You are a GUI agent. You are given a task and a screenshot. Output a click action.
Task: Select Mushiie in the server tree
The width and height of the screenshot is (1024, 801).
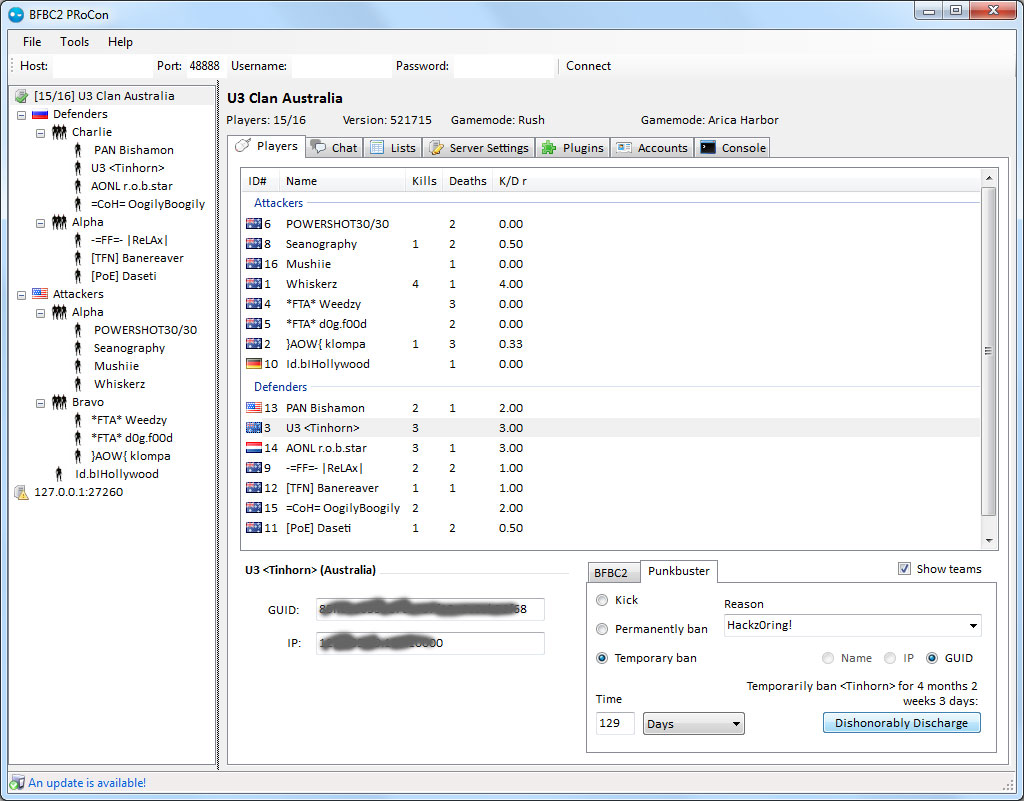[116, 366]
